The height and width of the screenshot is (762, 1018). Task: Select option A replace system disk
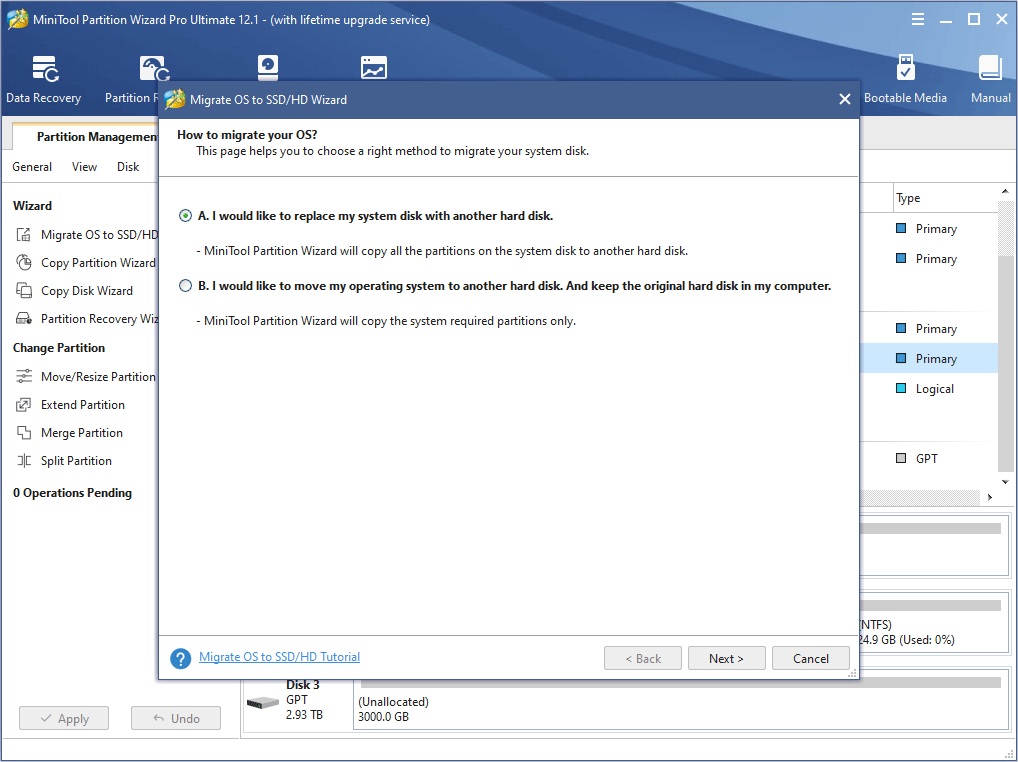(186, 215)
